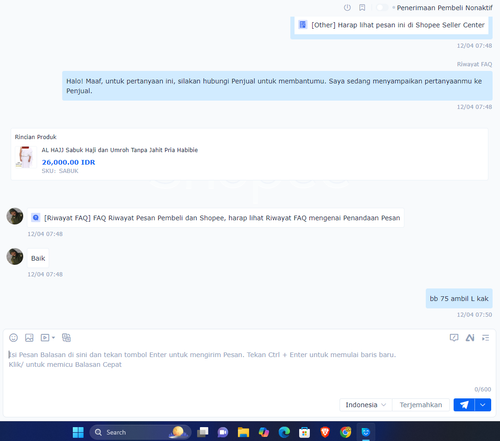The width and height of the screenshot is (500, 441).
Task: Open the Indonesia language dropdown
Action: click(x=366, y=405)
